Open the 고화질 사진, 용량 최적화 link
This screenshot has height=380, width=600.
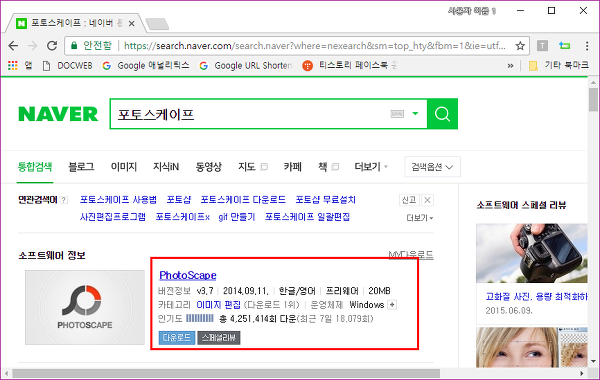(536, 297)
